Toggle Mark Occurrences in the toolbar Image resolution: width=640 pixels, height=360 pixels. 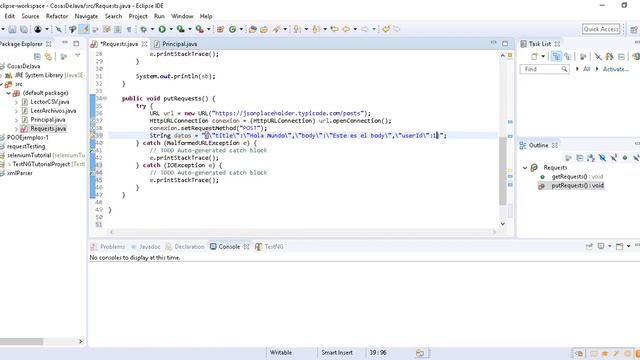click(84, 29)
